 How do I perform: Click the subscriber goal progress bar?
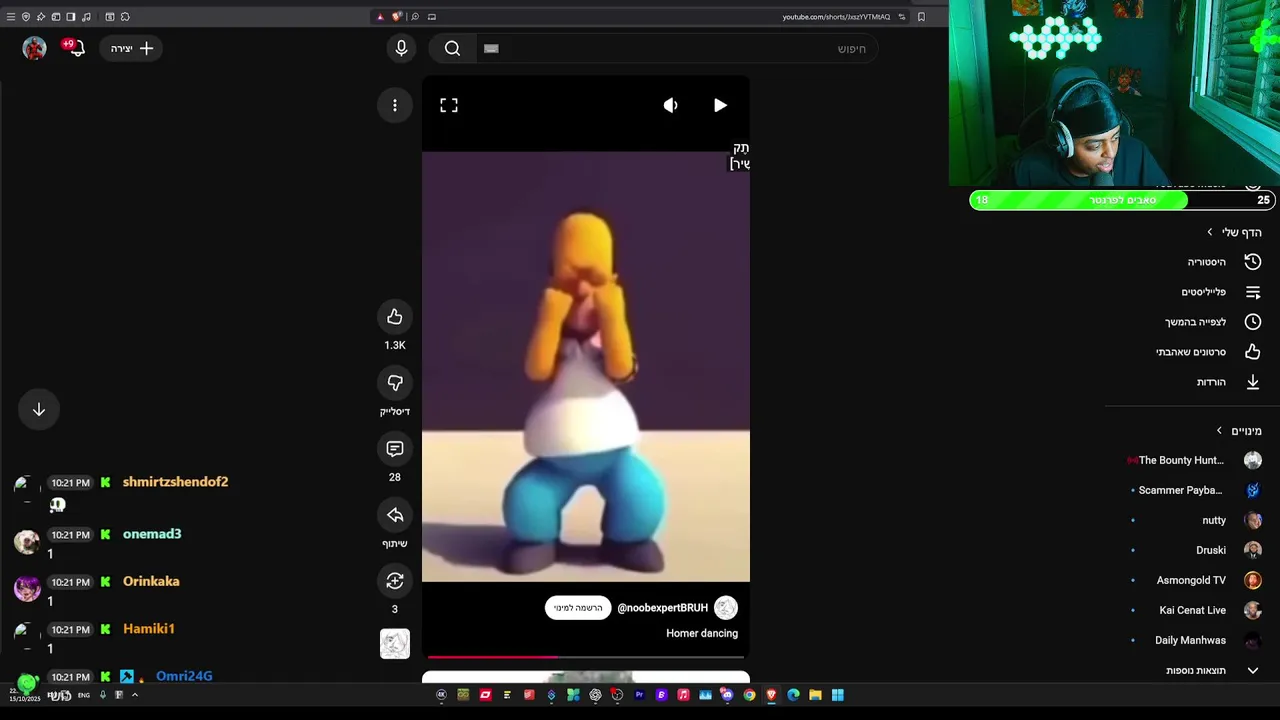click(1124, 200)
